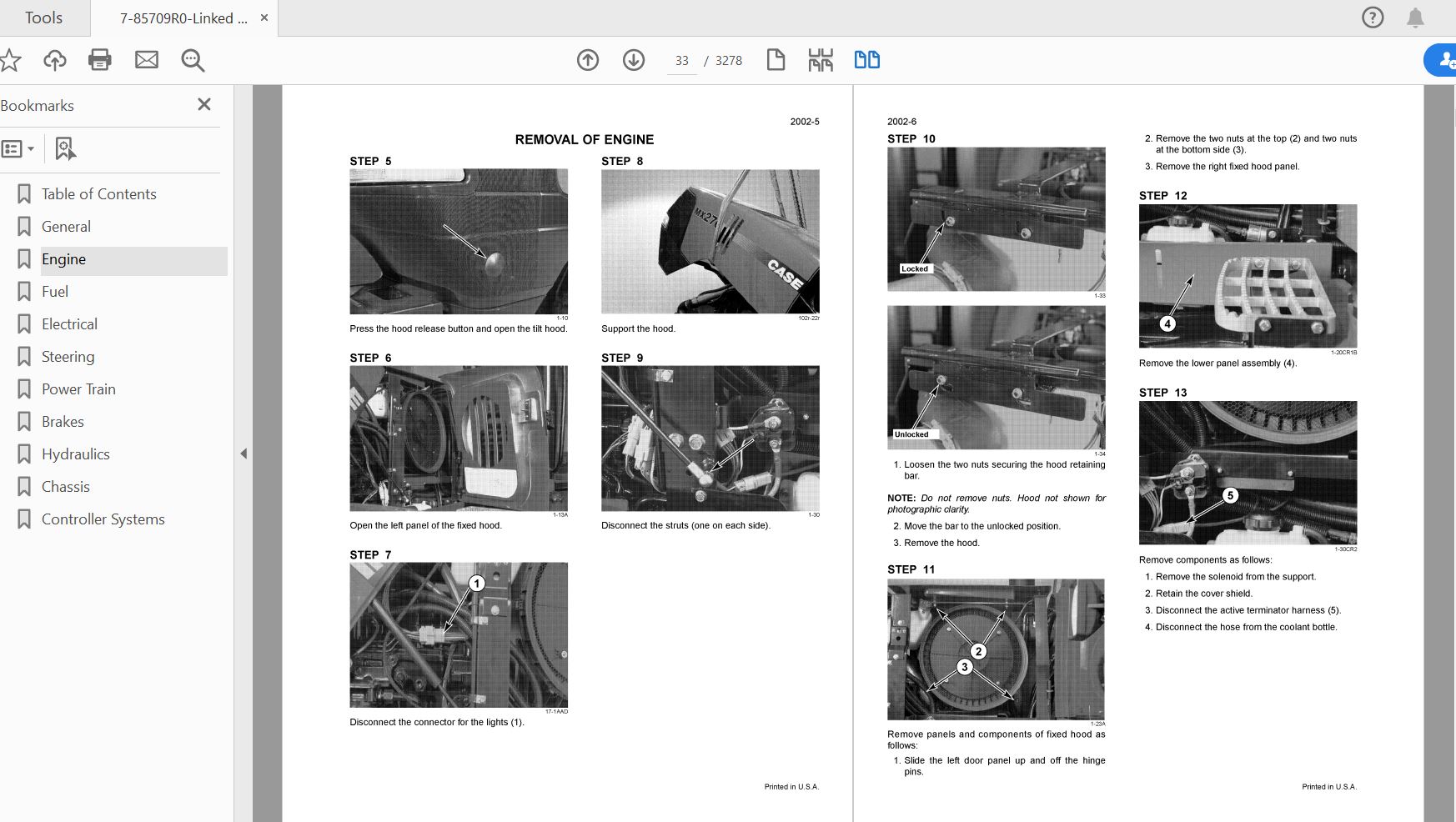Image resolution: width=1456 pixels, height=822 pixels.
Task: Click the share with others icon
Action: (x=1443, y=60)
